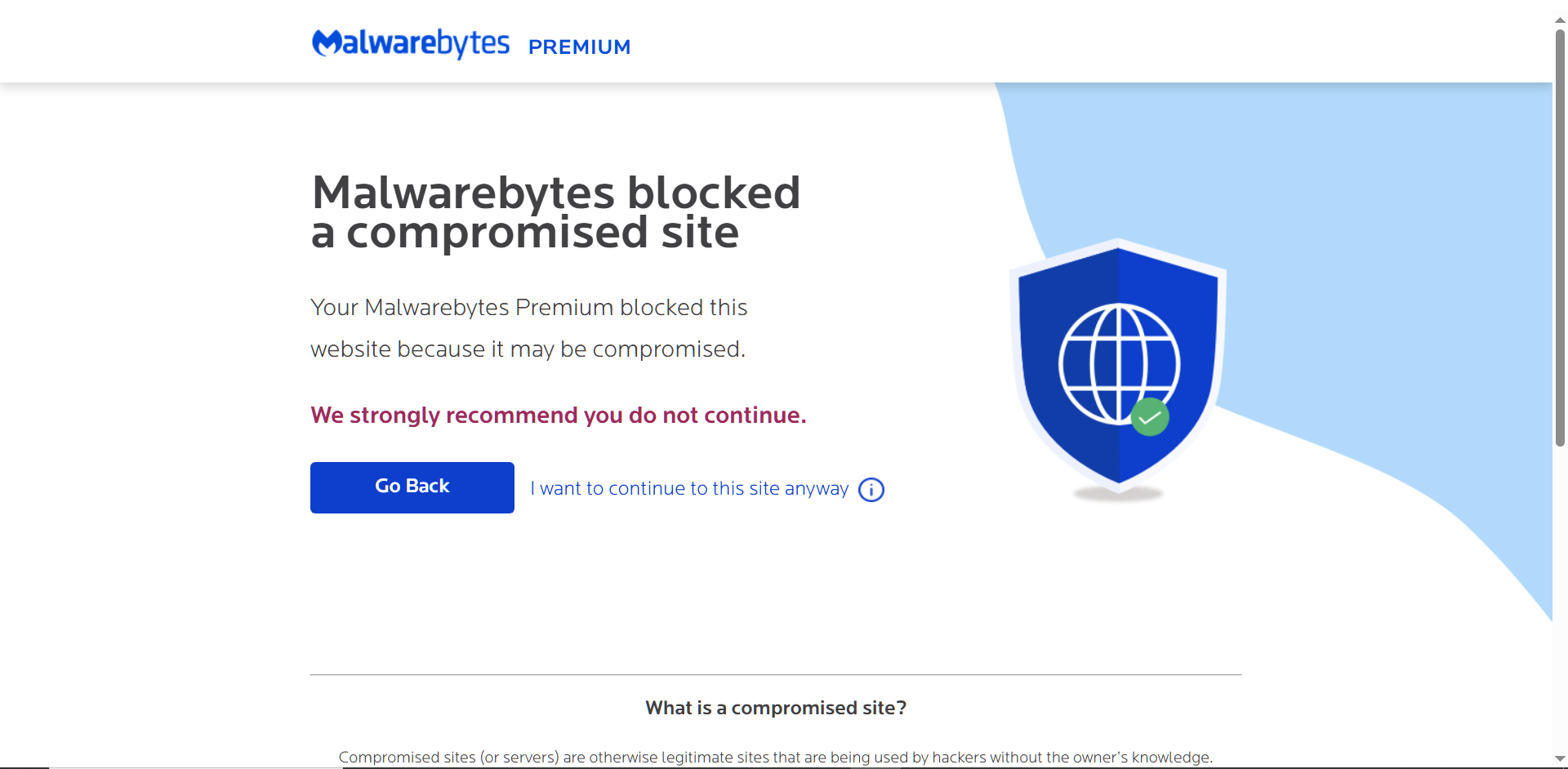Click the PREMIUM label in header
1568x769 pixels.
click(579, 47)
